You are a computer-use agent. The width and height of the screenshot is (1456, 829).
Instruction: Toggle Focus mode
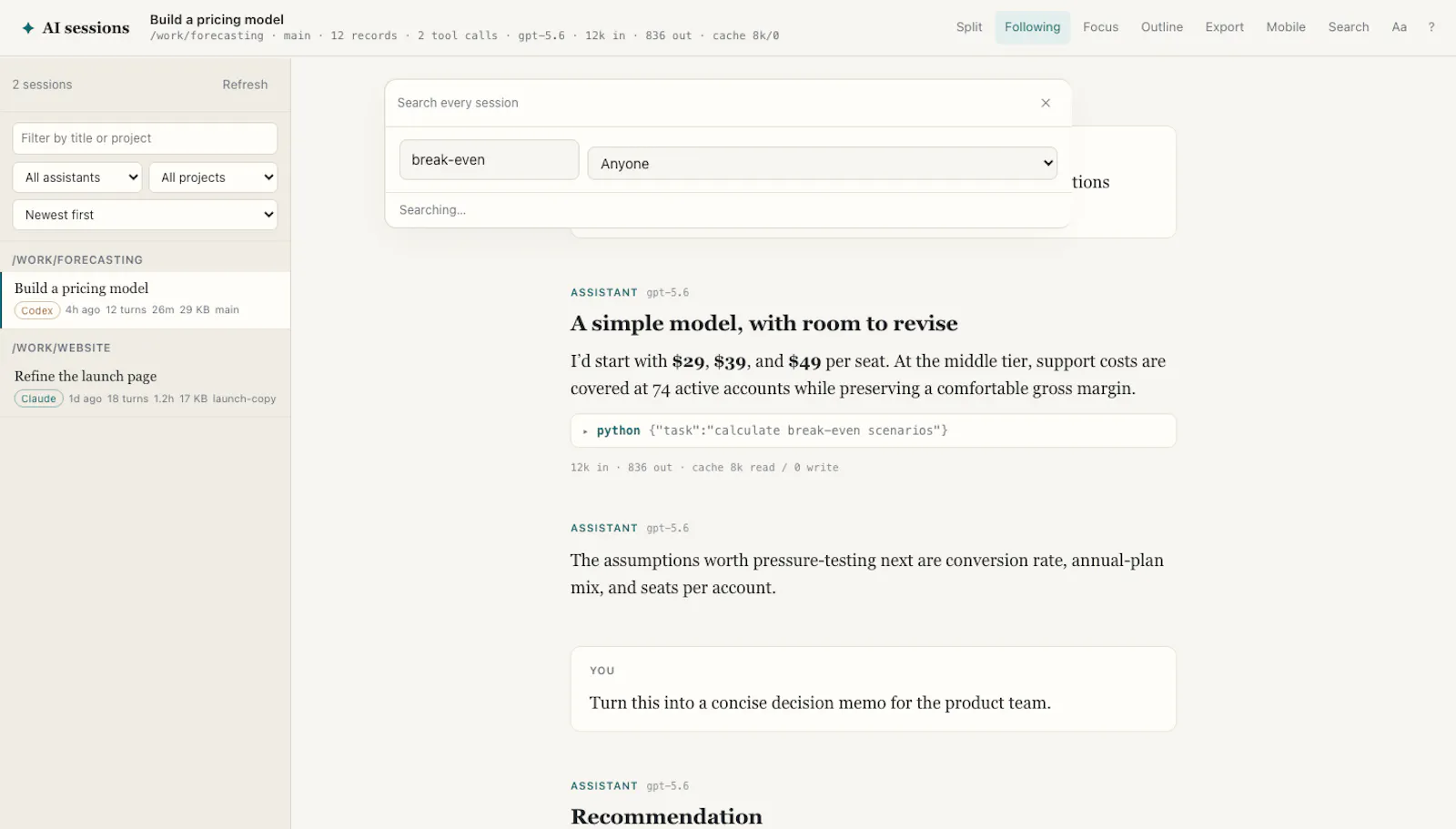click(x=1100, y=27)
